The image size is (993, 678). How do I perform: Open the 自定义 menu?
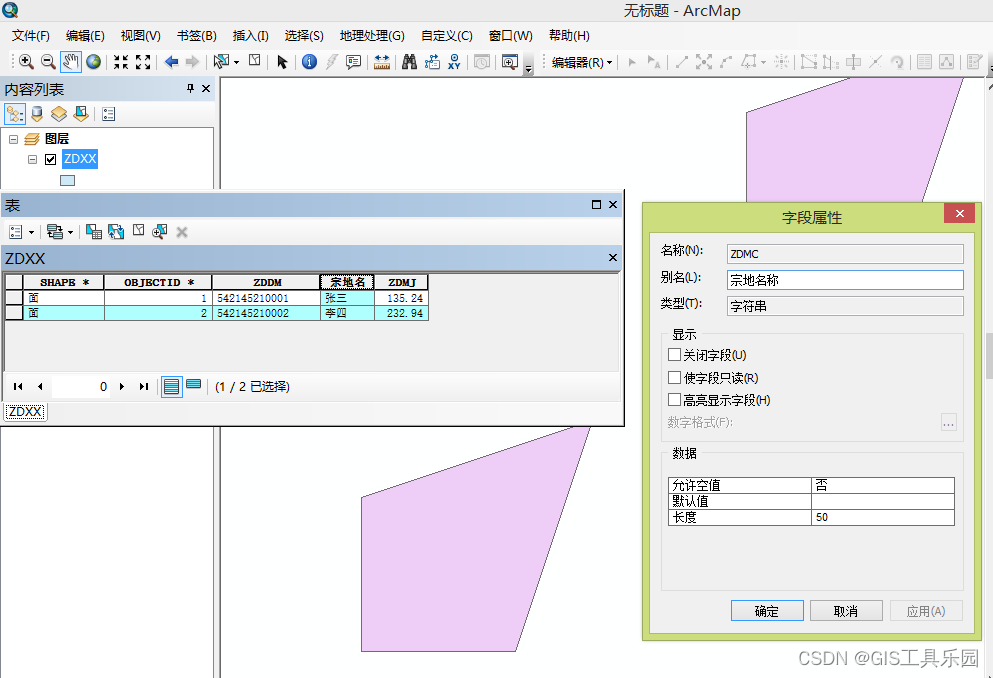tap(446, 35)
